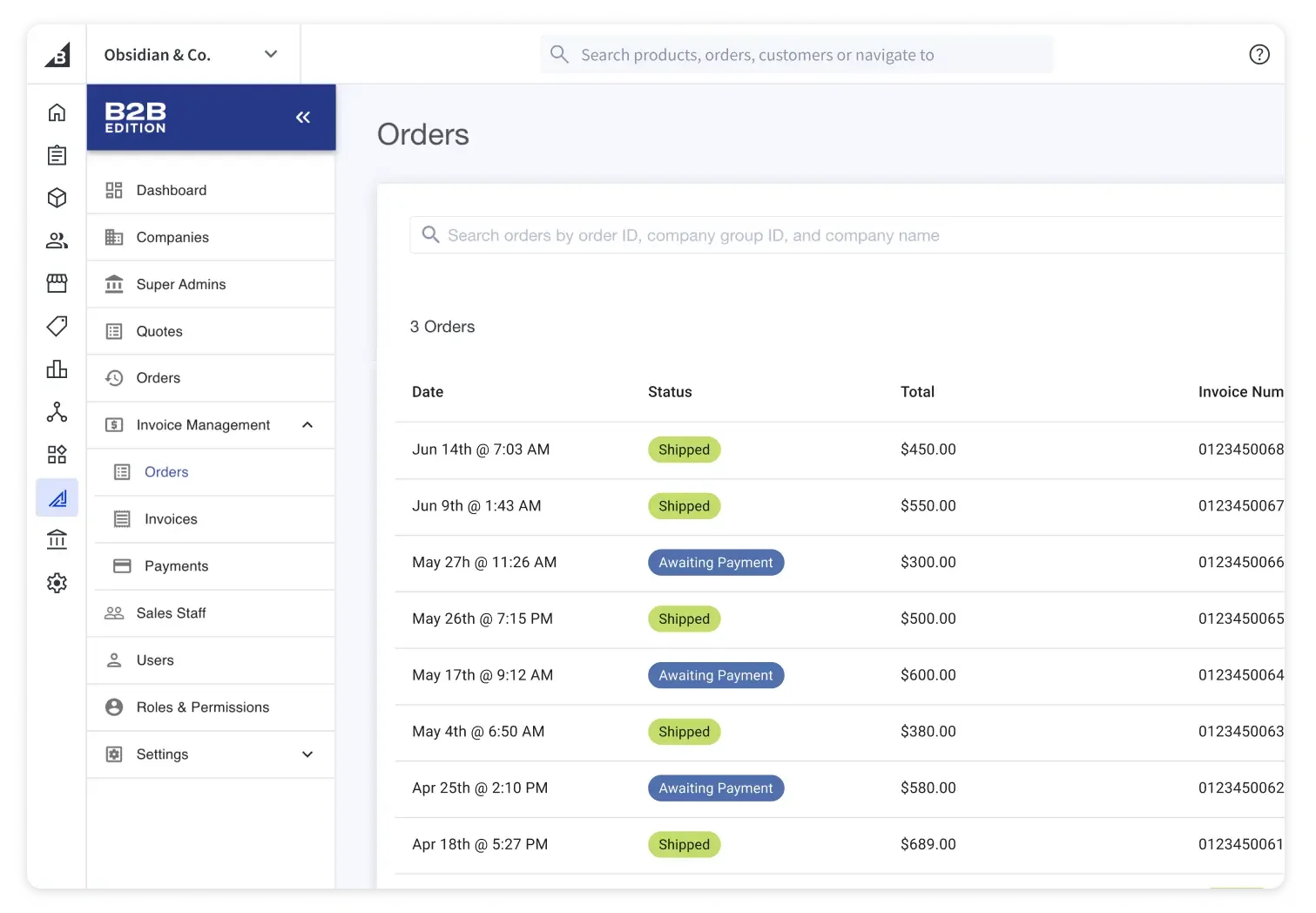This screenshot has height=913, width=1316.
Task: Select the Products cube icon in the sidebar
Action: 57,198
